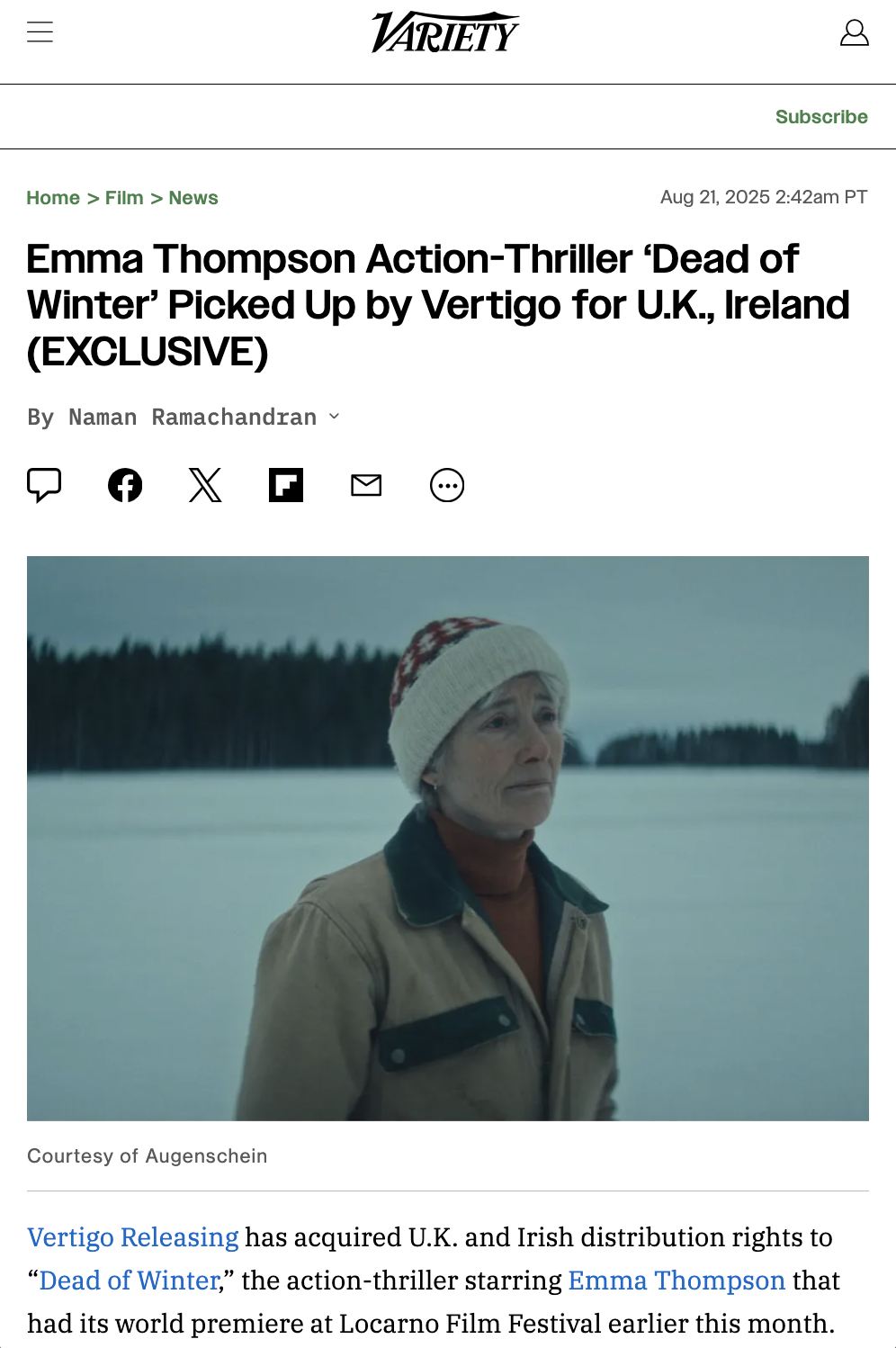Navigate to News breadcrumb
Screen dimensions: 896x1348
point(193,198)
